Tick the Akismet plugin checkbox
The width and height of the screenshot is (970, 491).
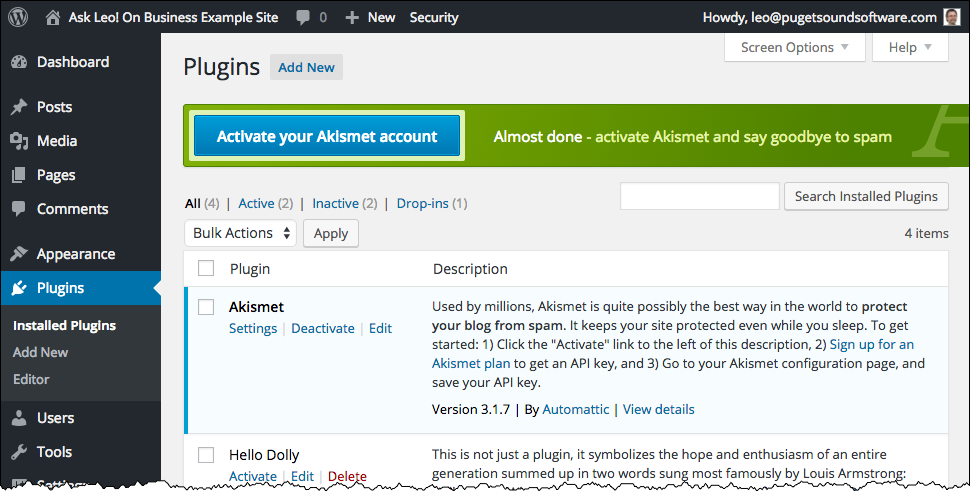(206, 307)
